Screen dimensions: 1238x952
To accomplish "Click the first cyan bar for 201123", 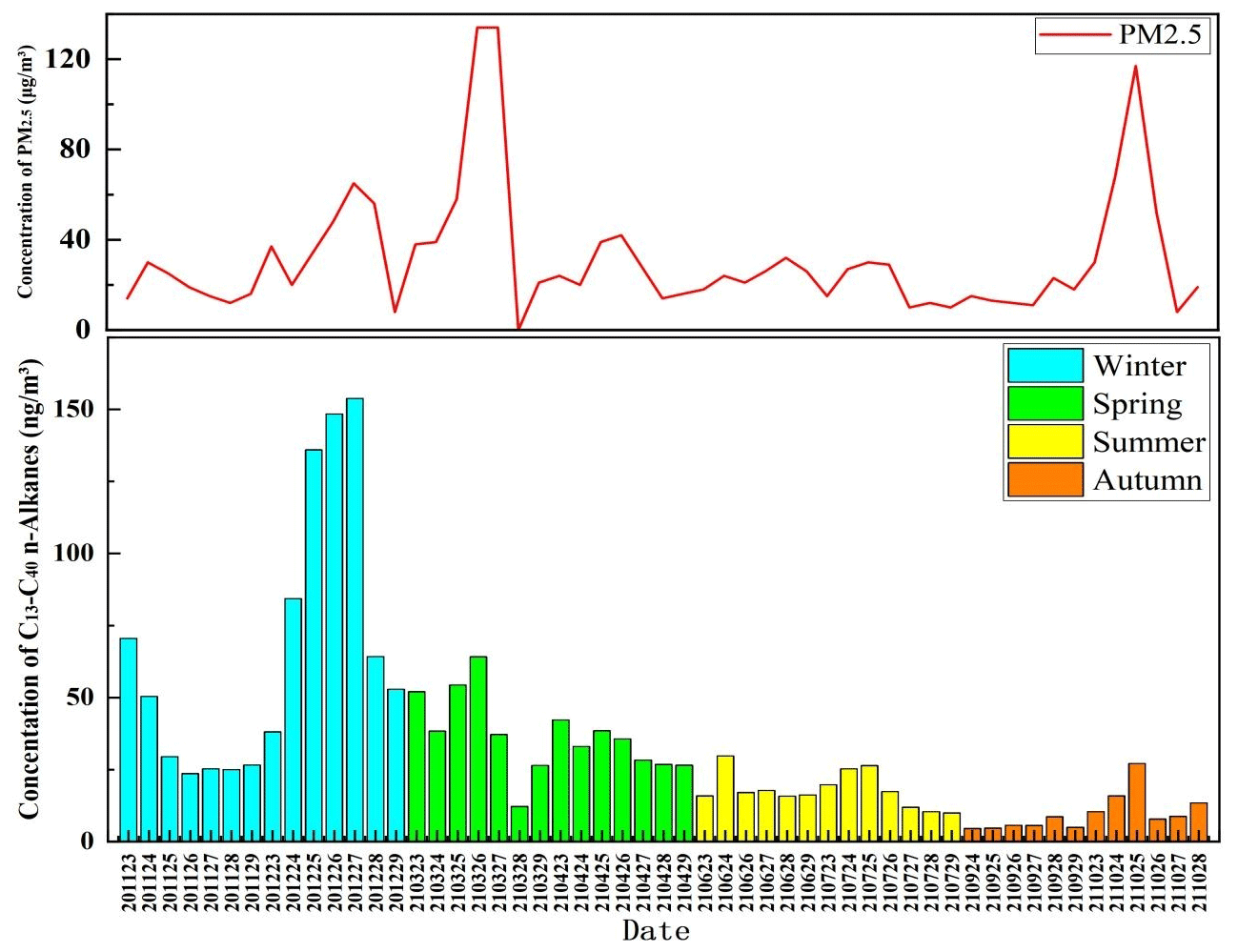I will pos(128,739).
